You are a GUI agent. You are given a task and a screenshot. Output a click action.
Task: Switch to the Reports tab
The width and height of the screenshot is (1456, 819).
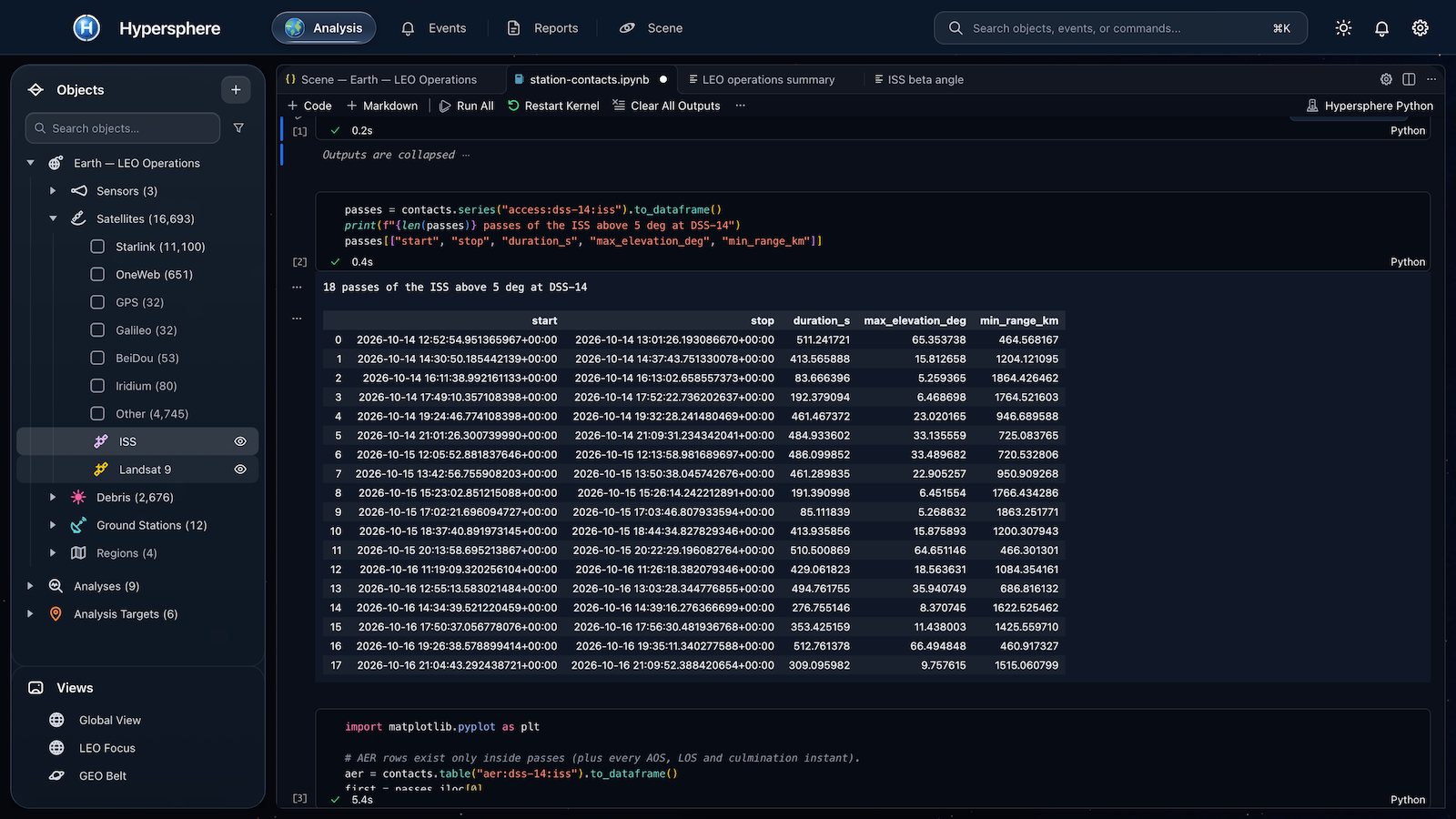coord(542,28)
